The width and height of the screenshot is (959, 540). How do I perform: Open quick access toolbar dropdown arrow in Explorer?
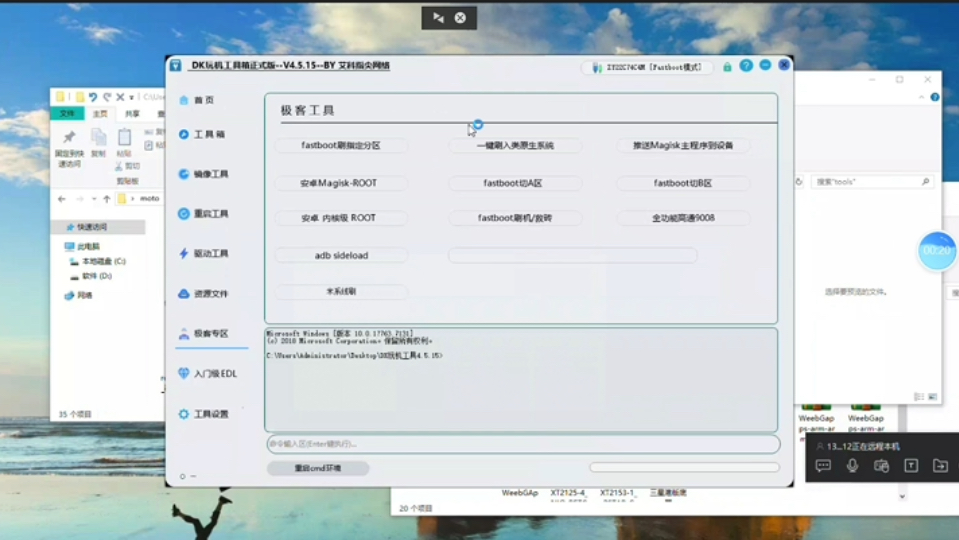coord(131,97)
